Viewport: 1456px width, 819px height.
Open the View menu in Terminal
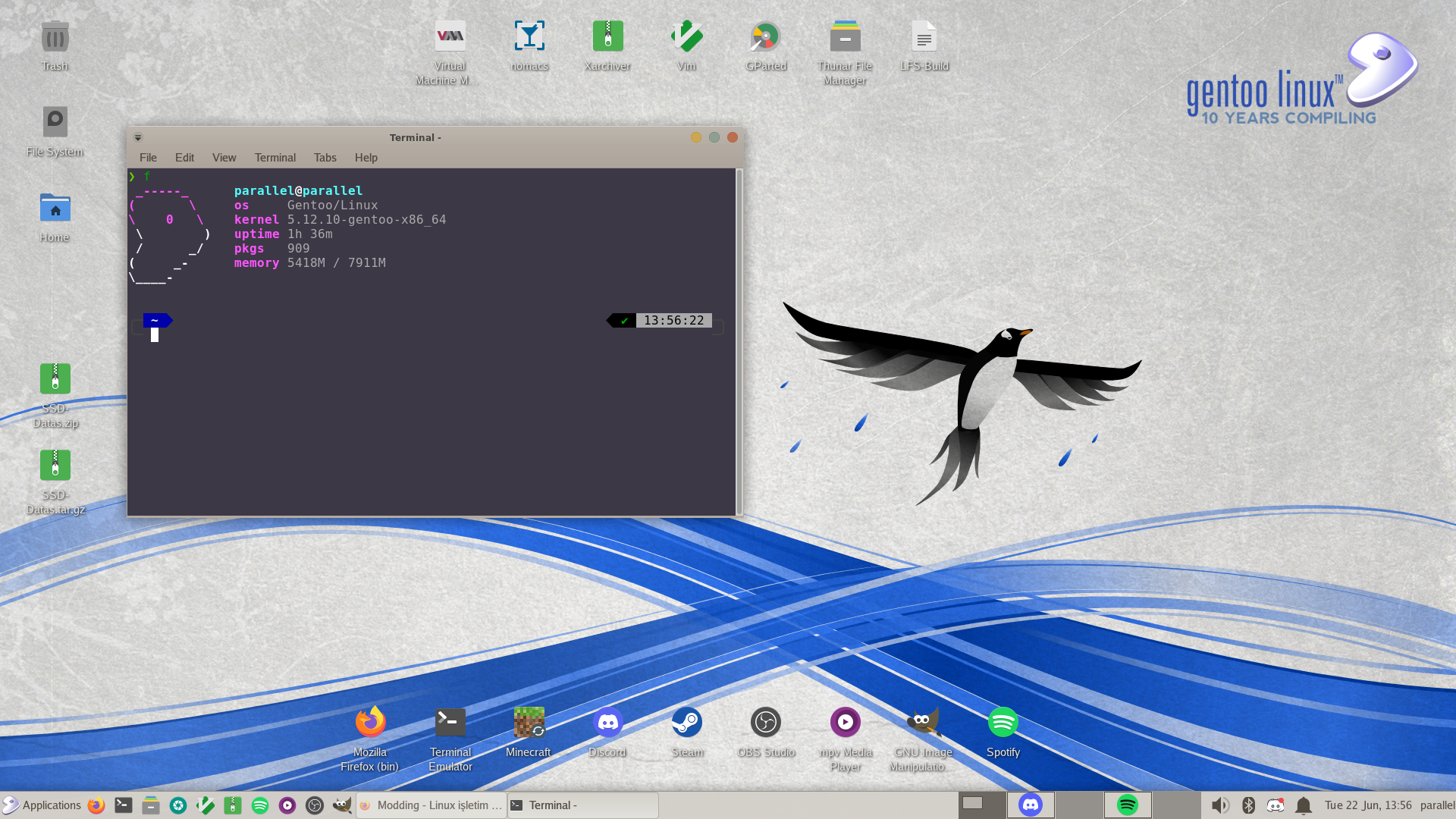click(224, 158)
